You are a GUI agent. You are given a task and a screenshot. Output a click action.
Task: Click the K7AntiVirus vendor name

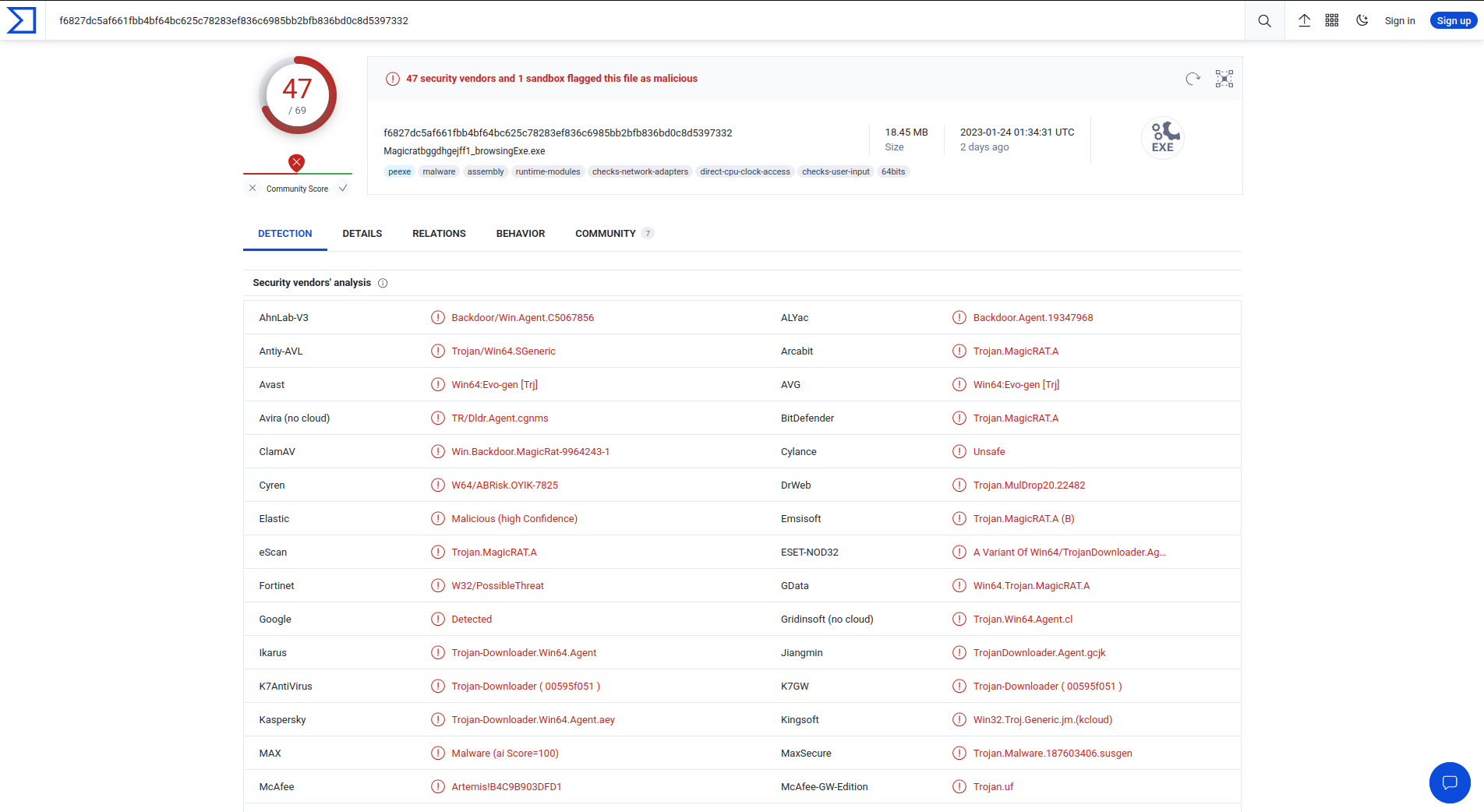285,686
